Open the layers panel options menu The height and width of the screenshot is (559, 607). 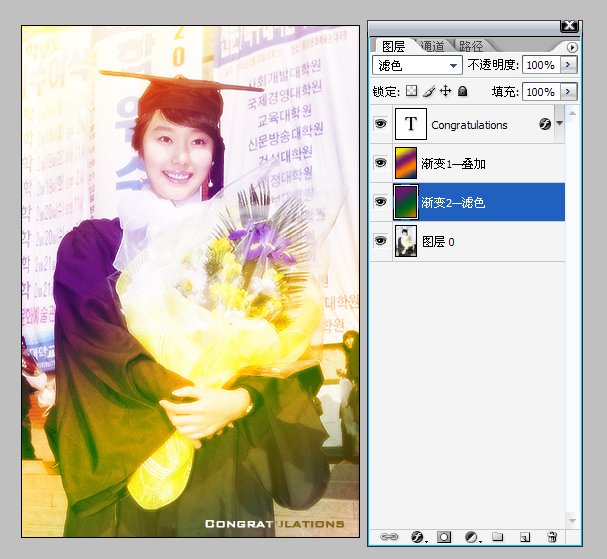pyautogui.click(x=572, y=47)
